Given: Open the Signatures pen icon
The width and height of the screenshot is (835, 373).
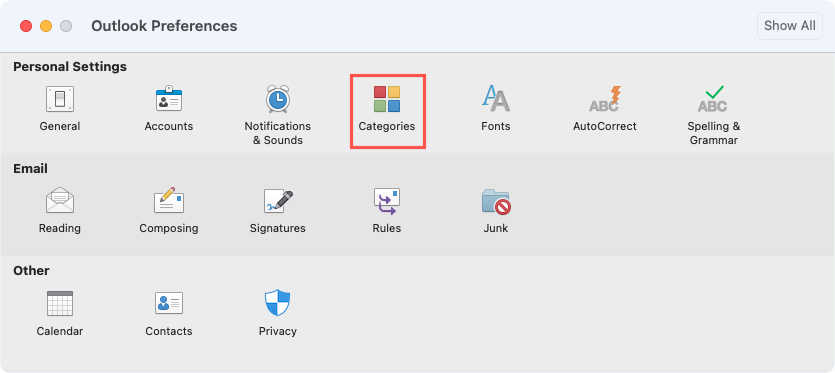Looking at the screenshot, I should coord(278,201).
